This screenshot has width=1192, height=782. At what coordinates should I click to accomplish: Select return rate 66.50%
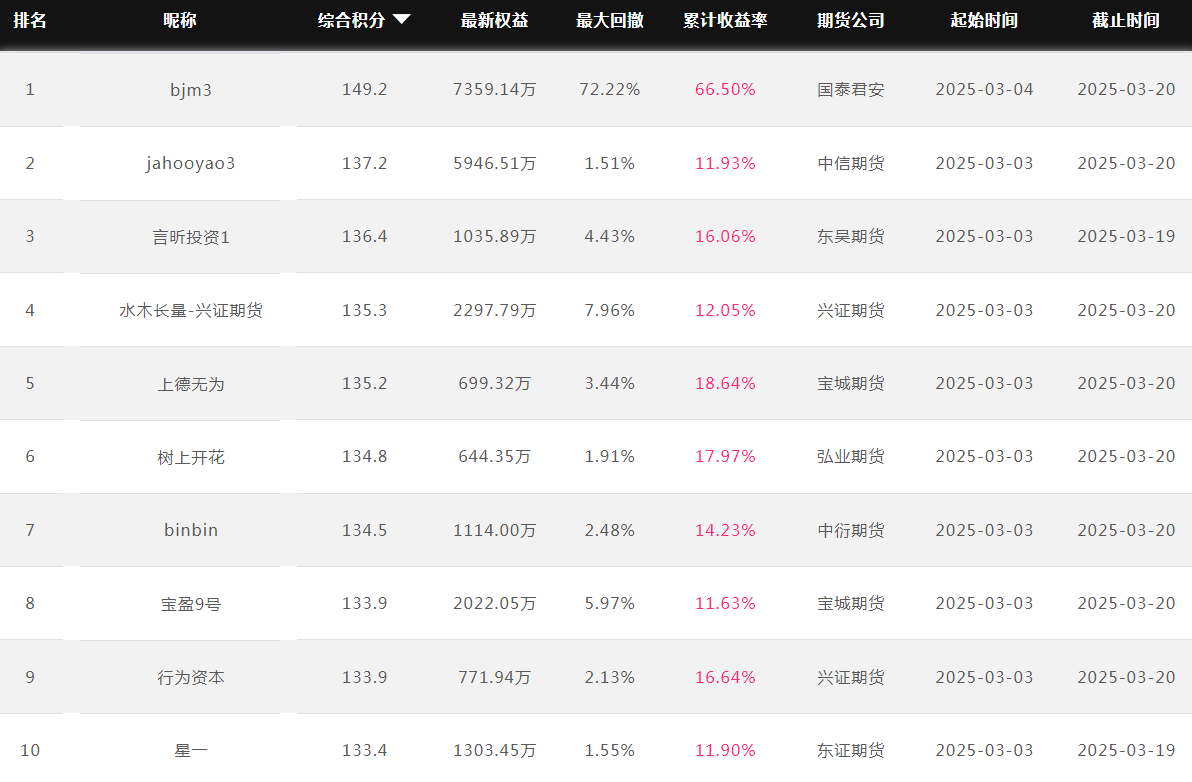pos(725,90)
